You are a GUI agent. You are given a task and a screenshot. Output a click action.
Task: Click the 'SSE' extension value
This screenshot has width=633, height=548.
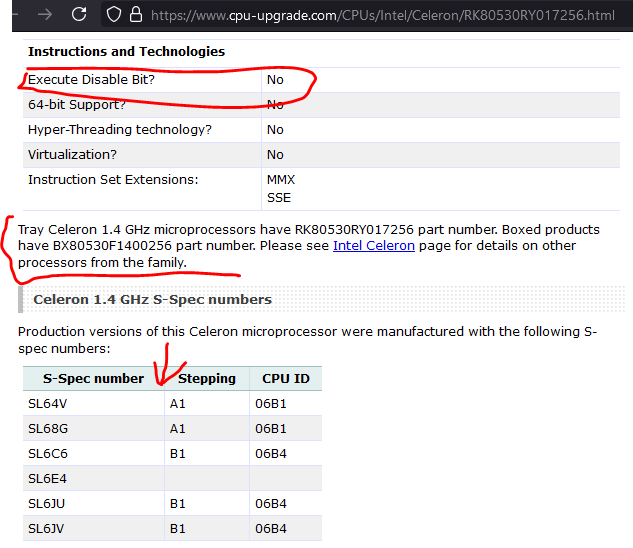coord(279,198)
